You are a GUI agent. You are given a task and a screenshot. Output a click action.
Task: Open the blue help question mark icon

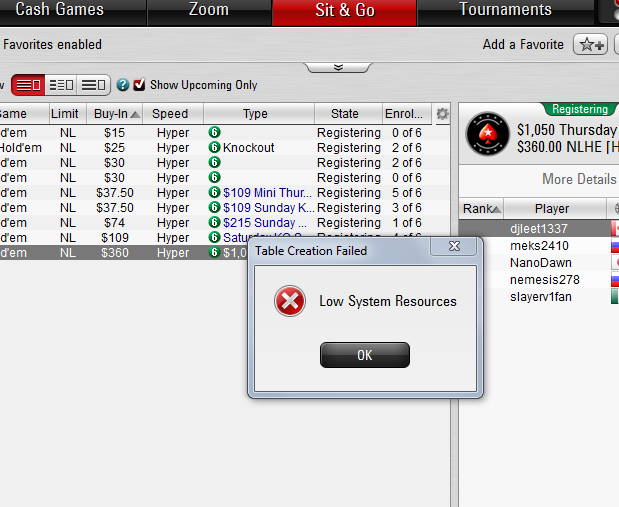click(123, 84)
